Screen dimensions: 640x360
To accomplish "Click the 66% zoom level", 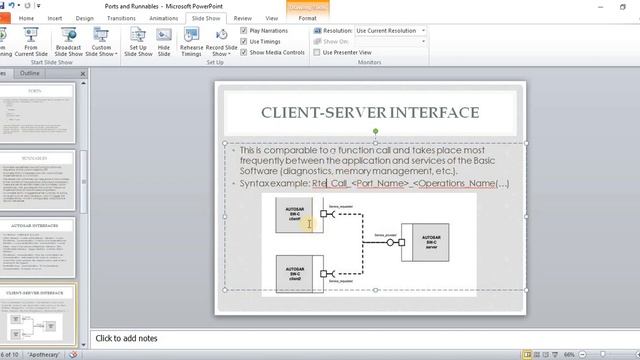I will (x=569, y=355).
